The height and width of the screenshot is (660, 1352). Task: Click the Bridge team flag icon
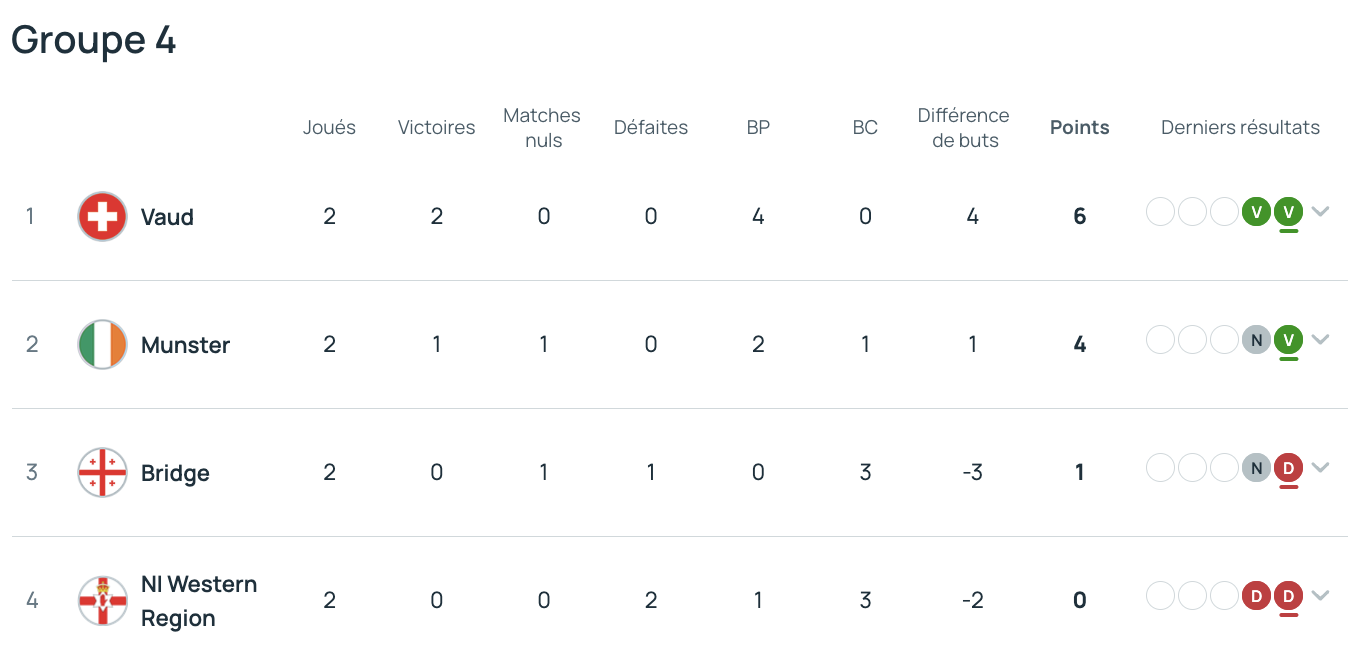(102, 472)
